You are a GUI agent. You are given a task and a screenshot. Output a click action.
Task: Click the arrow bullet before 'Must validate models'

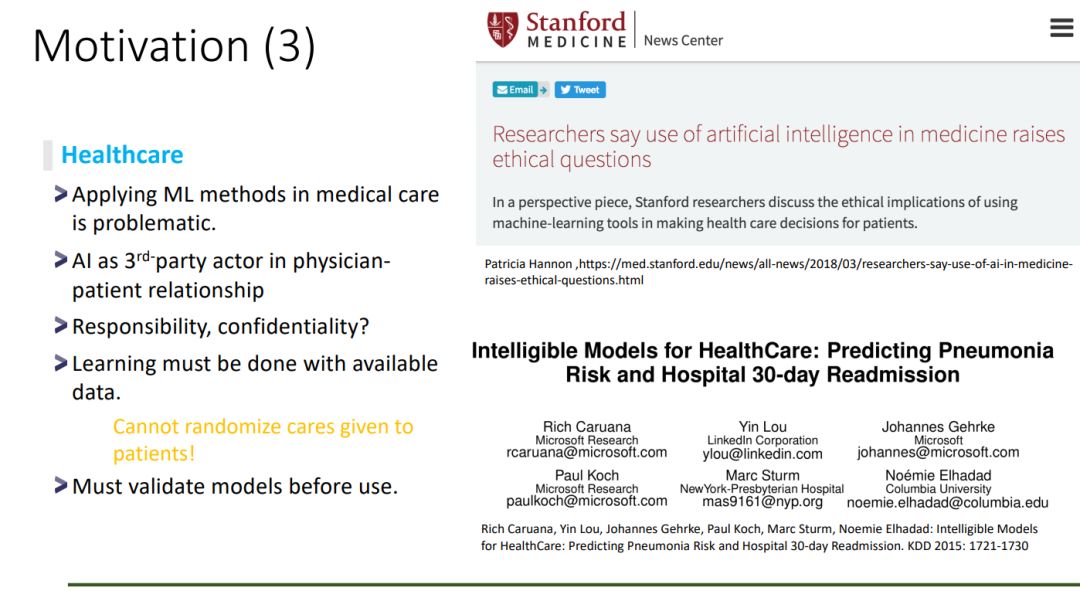click(x=62, y=486)
